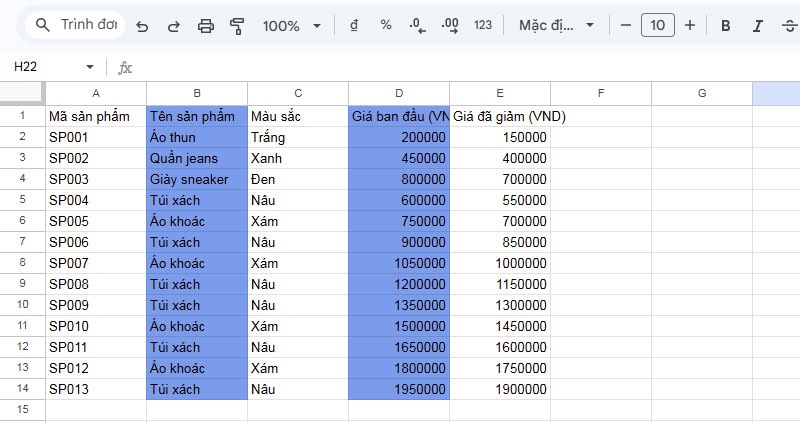Select cell with value 600000
The image size is (800, 423).
coord(399,200)
